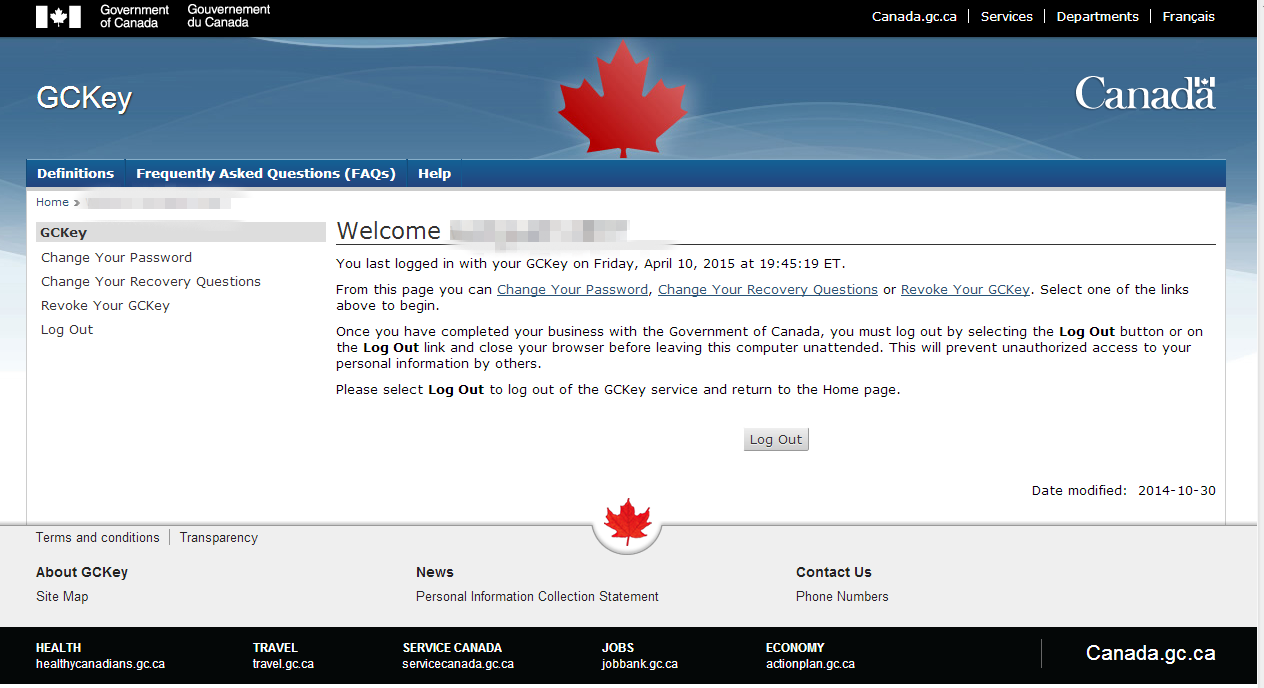1264x688 pixels.
Task: Click the Log Out button
Action: point(776,439)
